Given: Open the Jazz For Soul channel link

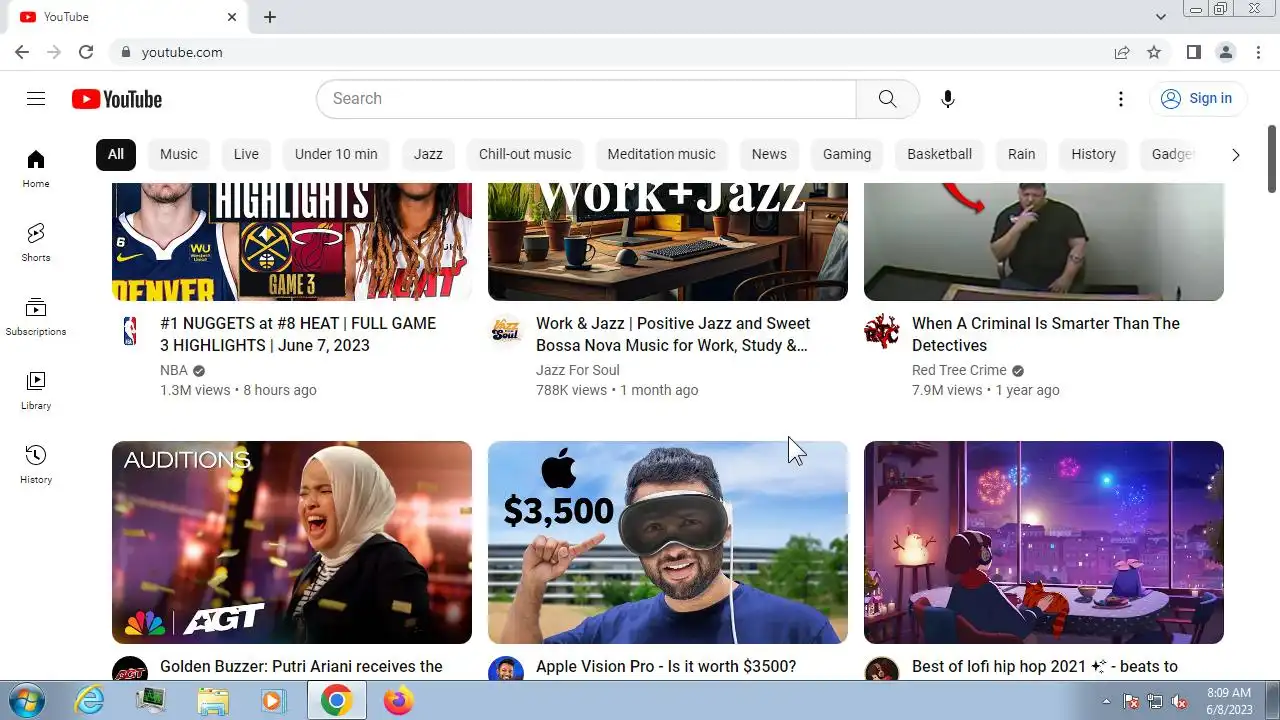Looking at the screenshot, I should (x=578, y=370).
